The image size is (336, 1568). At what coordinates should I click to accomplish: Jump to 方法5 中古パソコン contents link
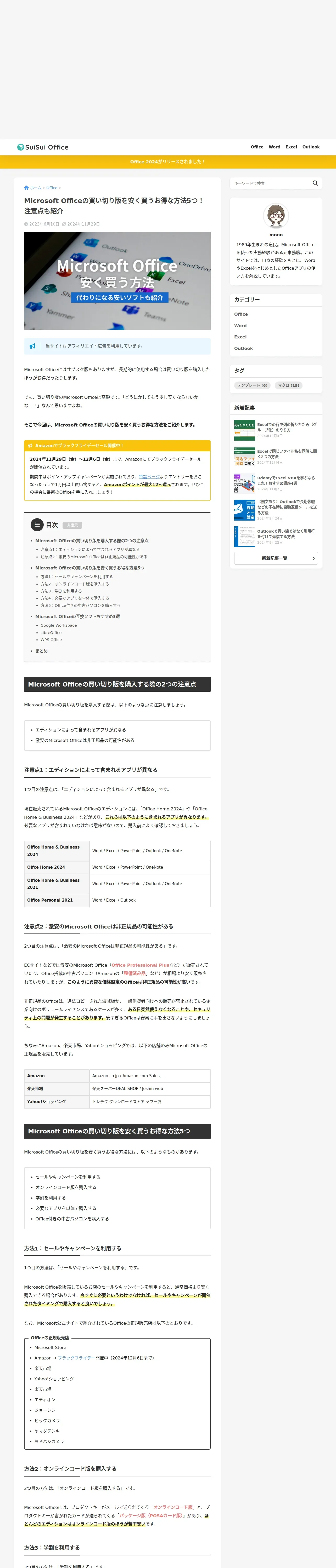click(x=81, y=606)
